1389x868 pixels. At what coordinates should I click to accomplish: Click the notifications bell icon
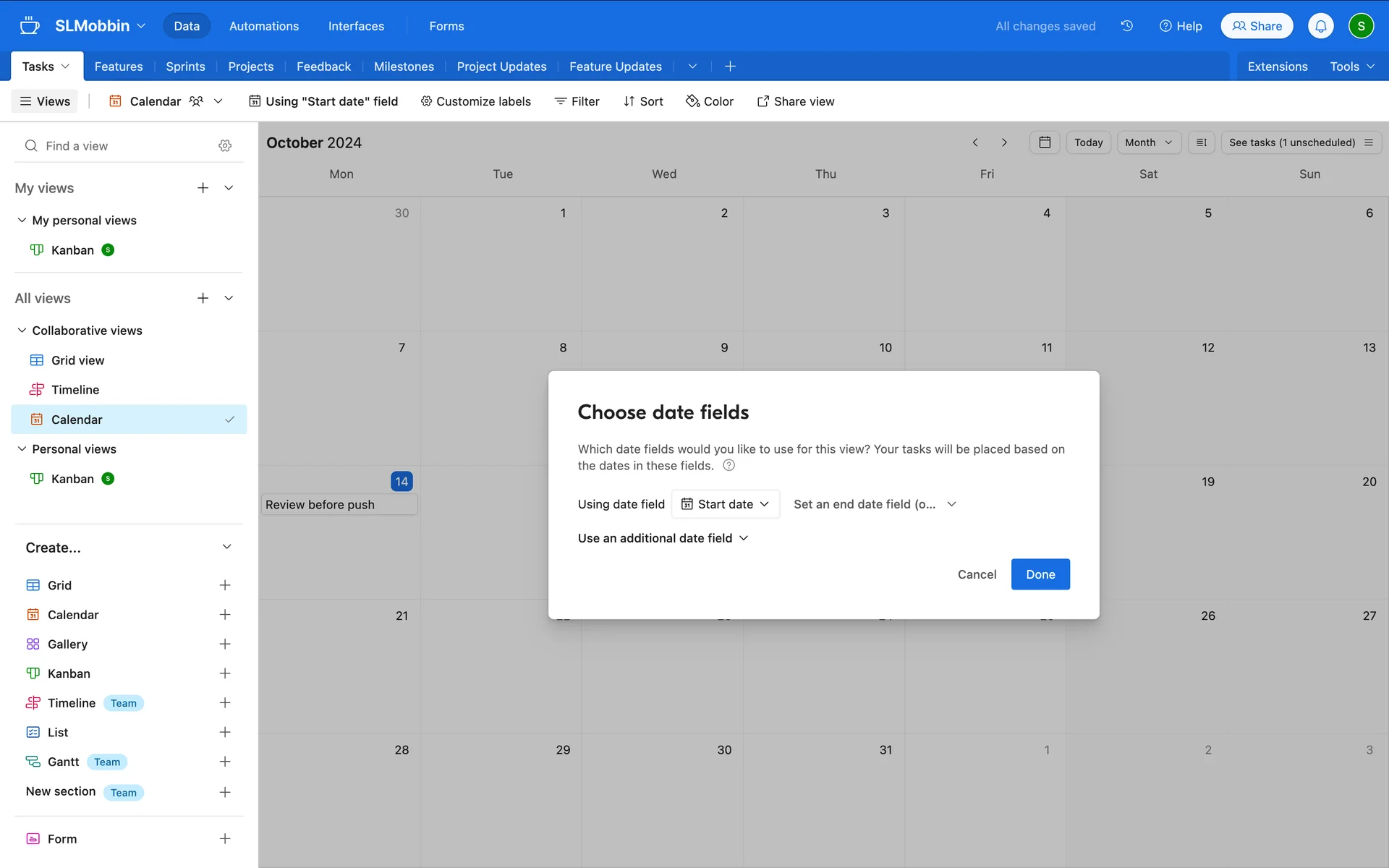tap(1320, 26)
